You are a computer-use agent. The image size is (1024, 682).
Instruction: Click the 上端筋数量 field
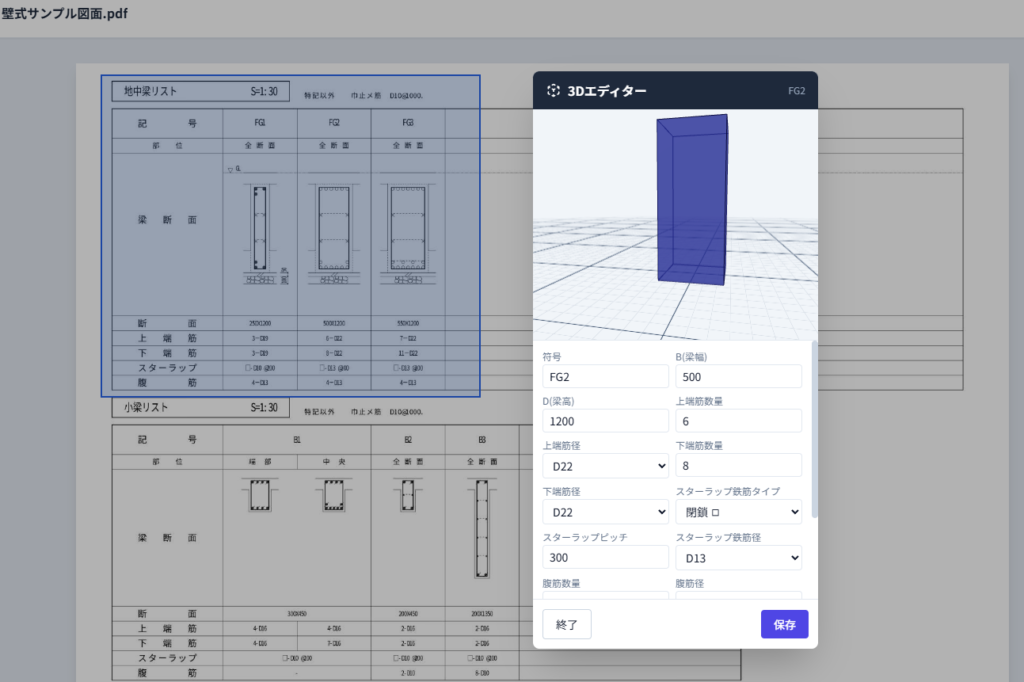point(738,421)
